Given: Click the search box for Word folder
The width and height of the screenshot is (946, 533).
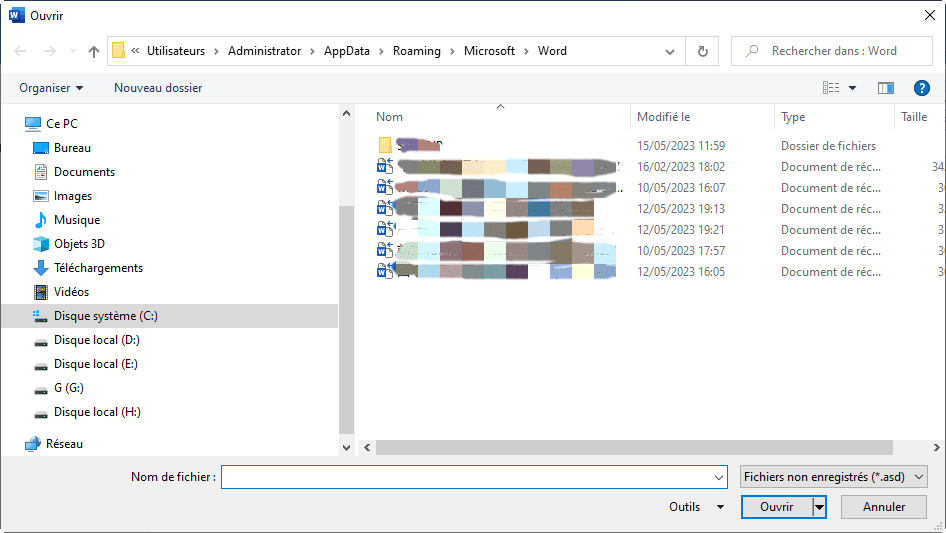Looking at the screenshot, I should 831,51.
